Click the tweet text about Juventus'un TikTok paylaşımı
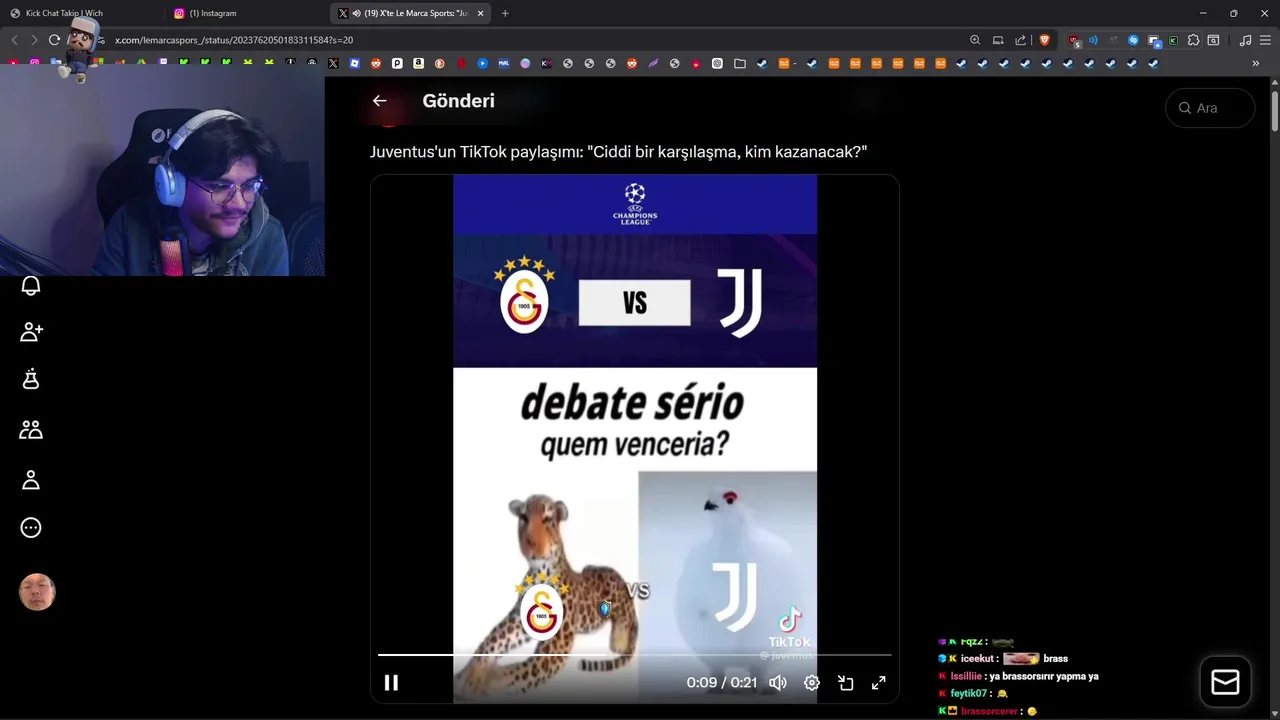This screenshot has height=720, width=1280. tap(618, 152)
